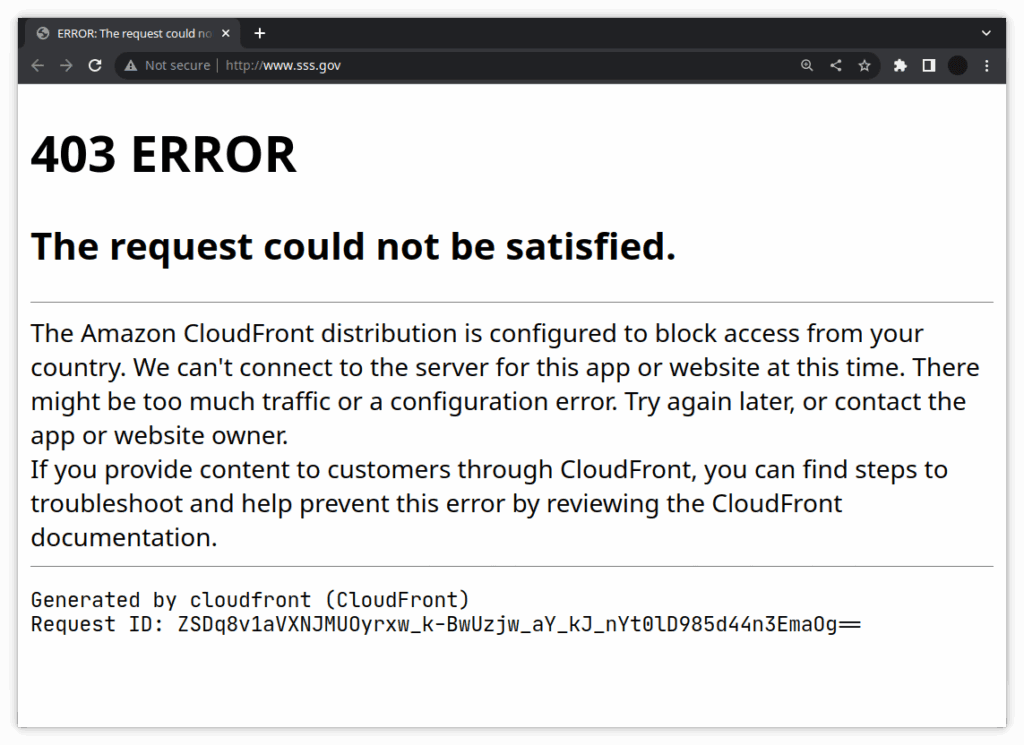This screenshot has height=745, width=1024.
Task: Open the profile avatar menu
Action: [957, 65]
